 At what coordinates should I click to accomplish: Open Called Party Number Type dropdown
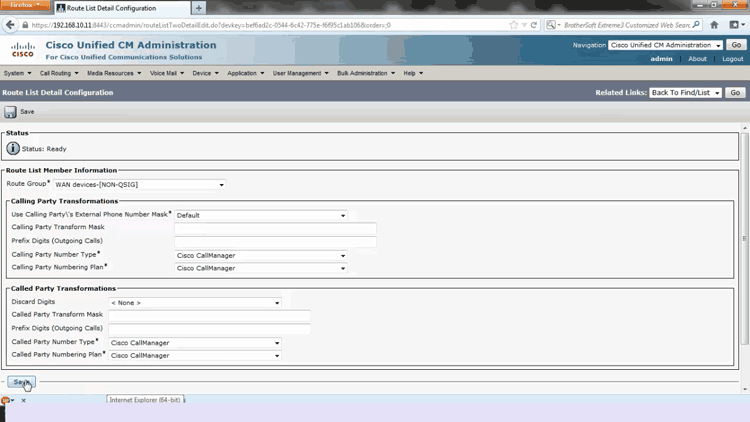195,343
